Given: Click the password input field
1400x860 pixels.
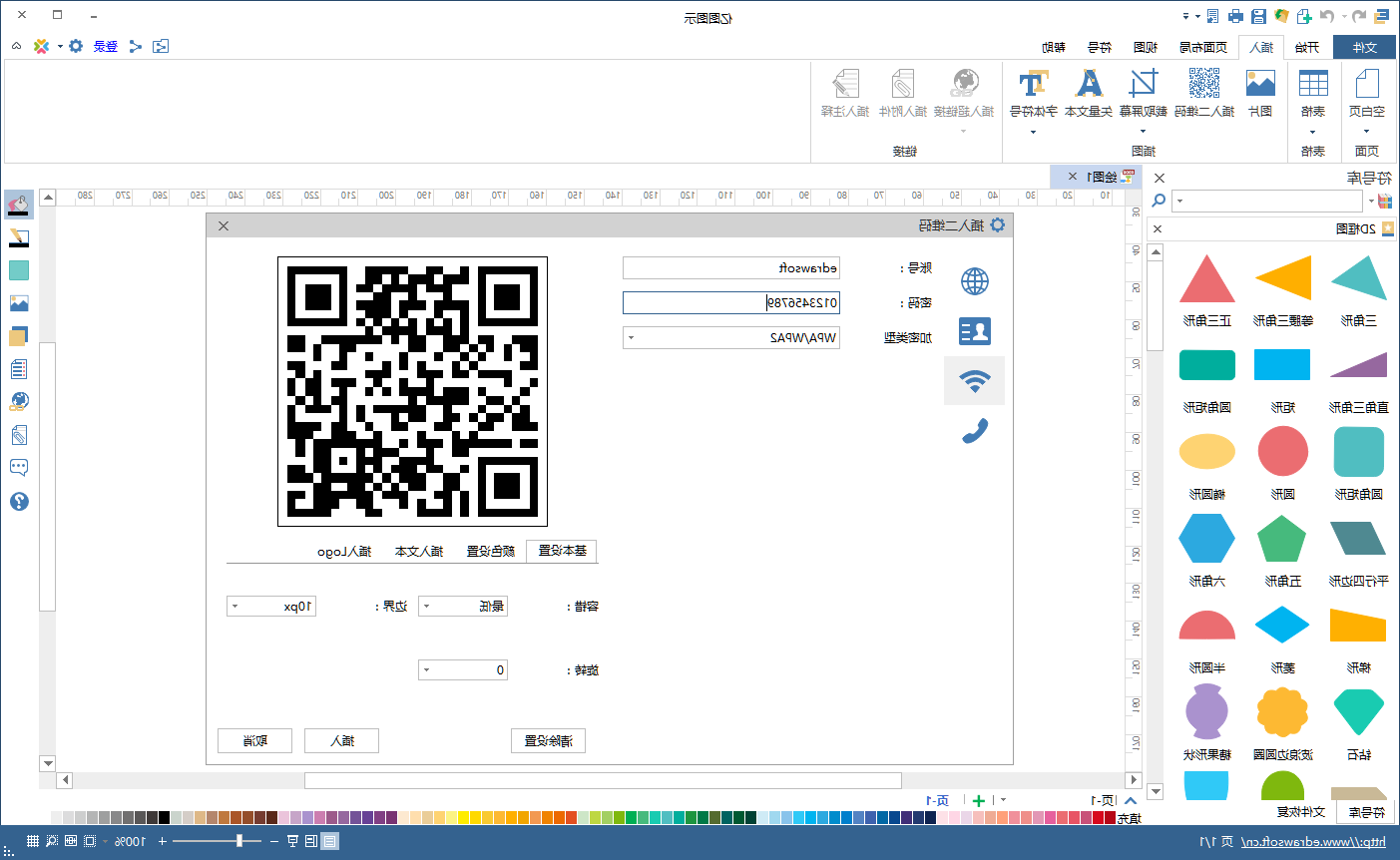Looking at the screenshot, I should click(731, 302).
